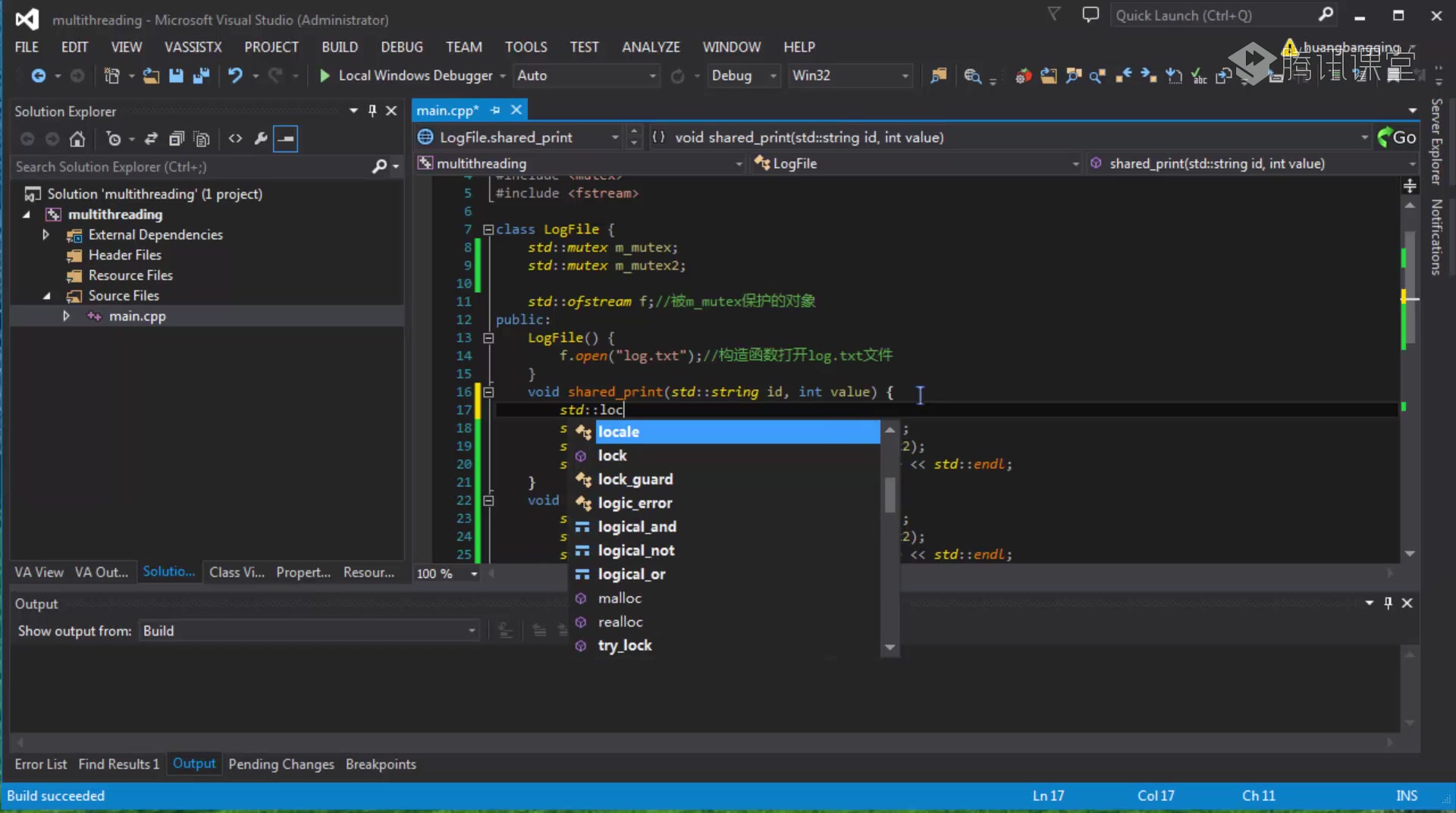
Task: Sync Solution Explorer with active document
Action: [x=151, y=139]
